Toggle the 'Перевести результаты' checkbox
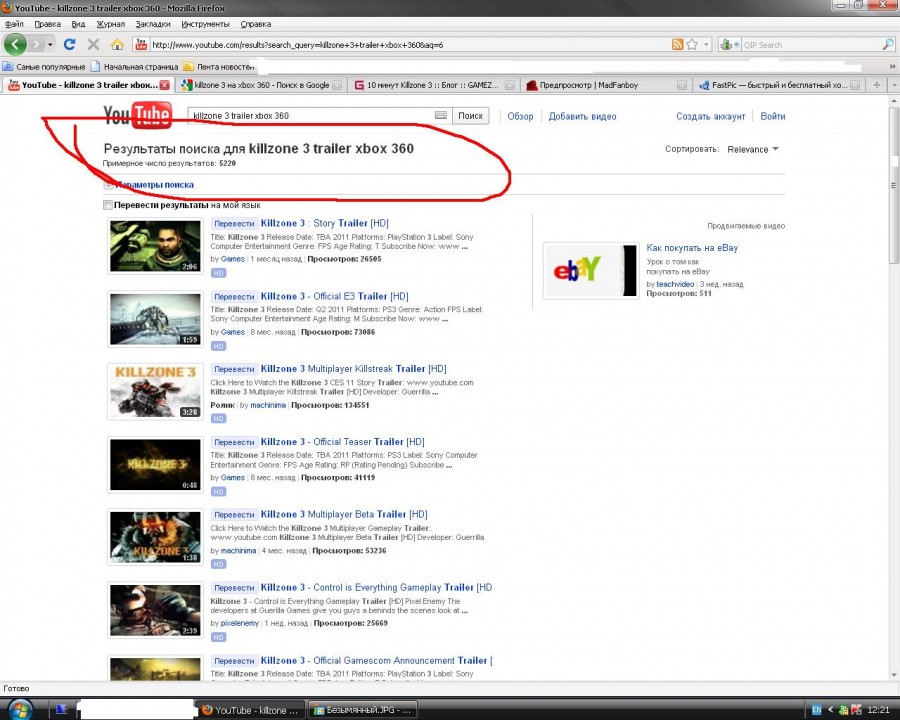The height and width of the screenshot is (720, 900). tap(108, 205)
